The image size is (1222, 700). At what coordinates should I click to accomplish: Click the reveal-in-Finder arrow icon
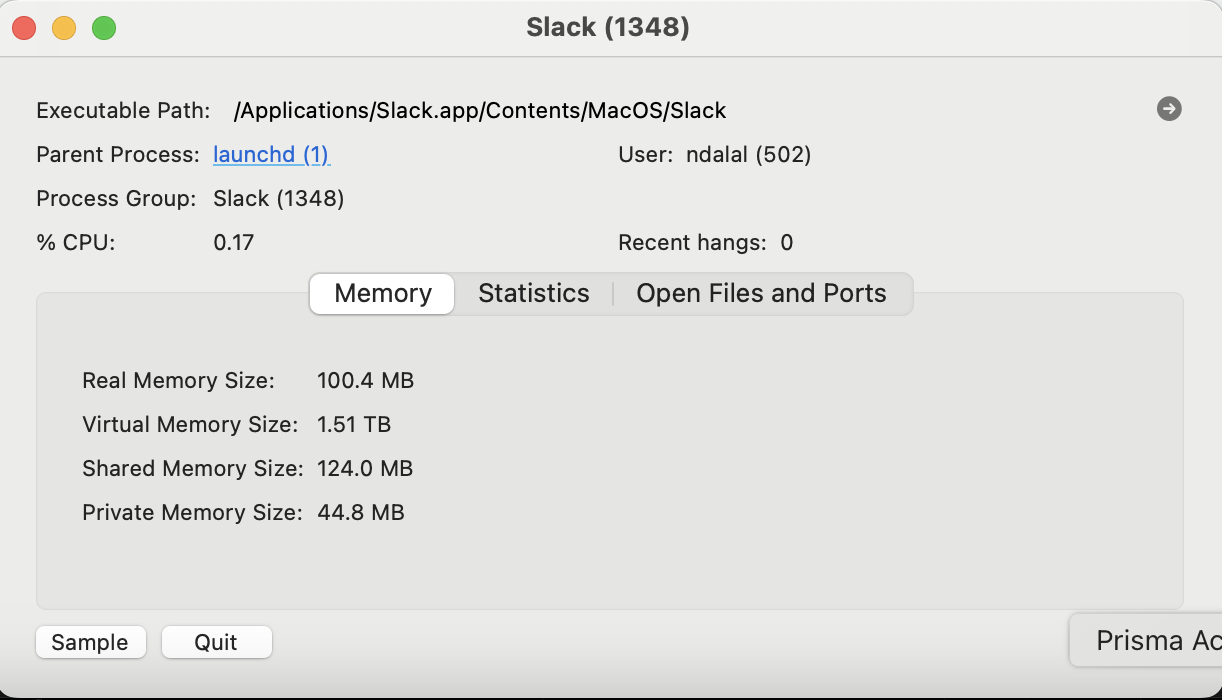1169,109
